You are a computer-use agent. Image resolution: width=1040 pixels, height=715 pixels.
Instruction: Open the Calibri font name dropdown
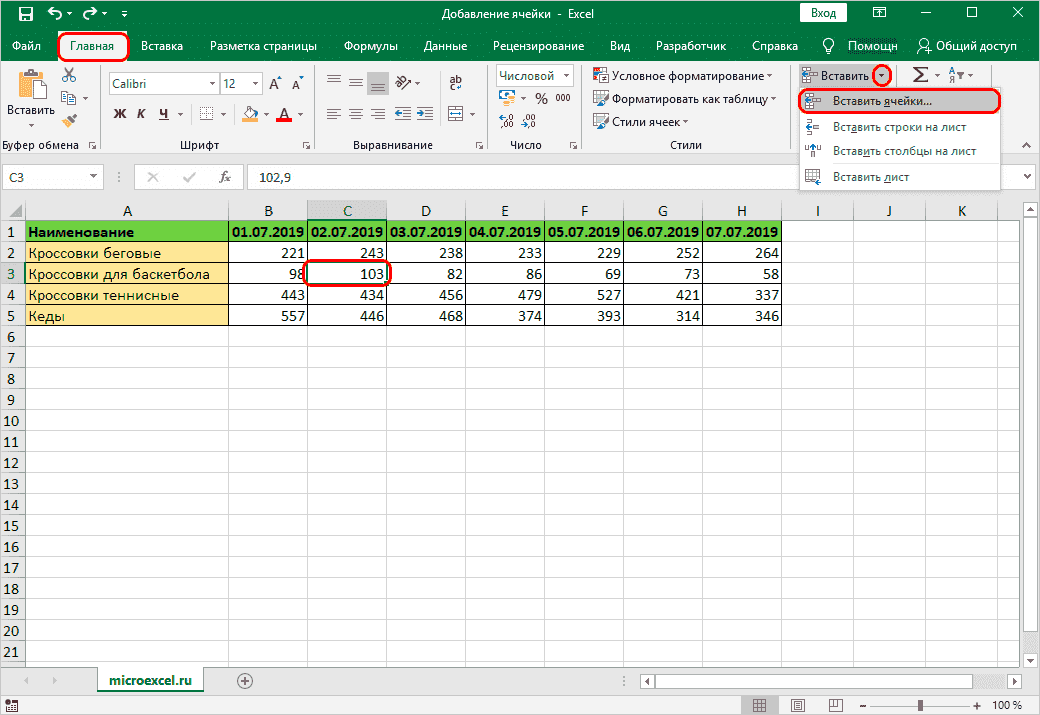click(210, 84)
